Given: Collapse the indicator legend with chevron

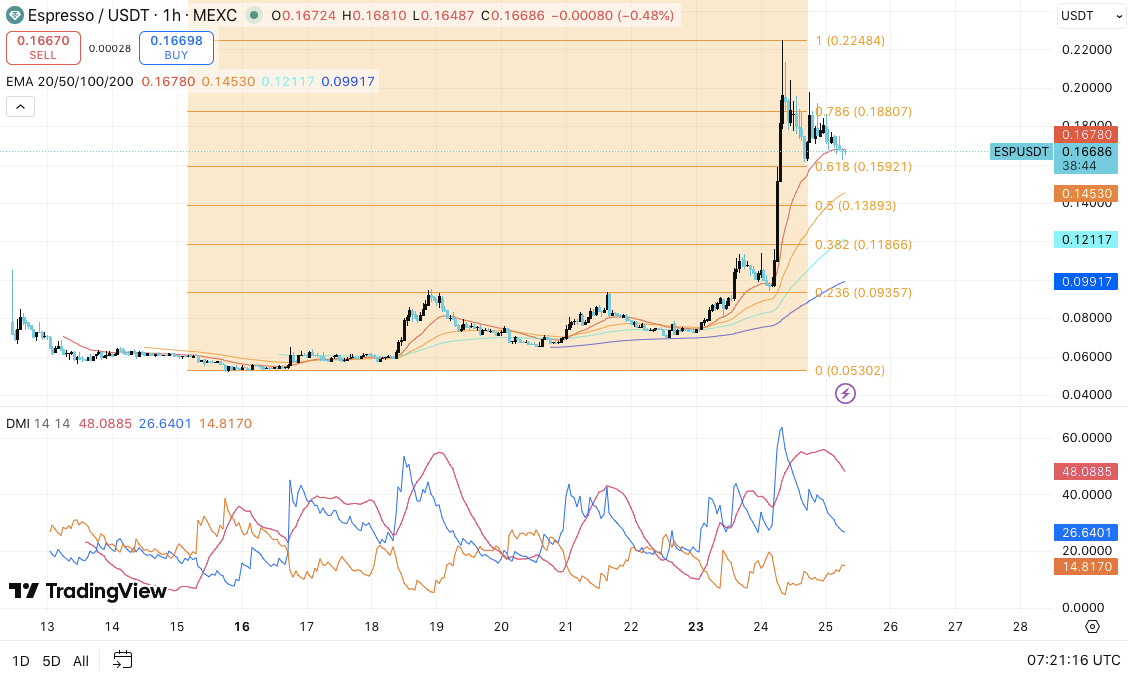Looking at the screenshot, I should [20, 107].
